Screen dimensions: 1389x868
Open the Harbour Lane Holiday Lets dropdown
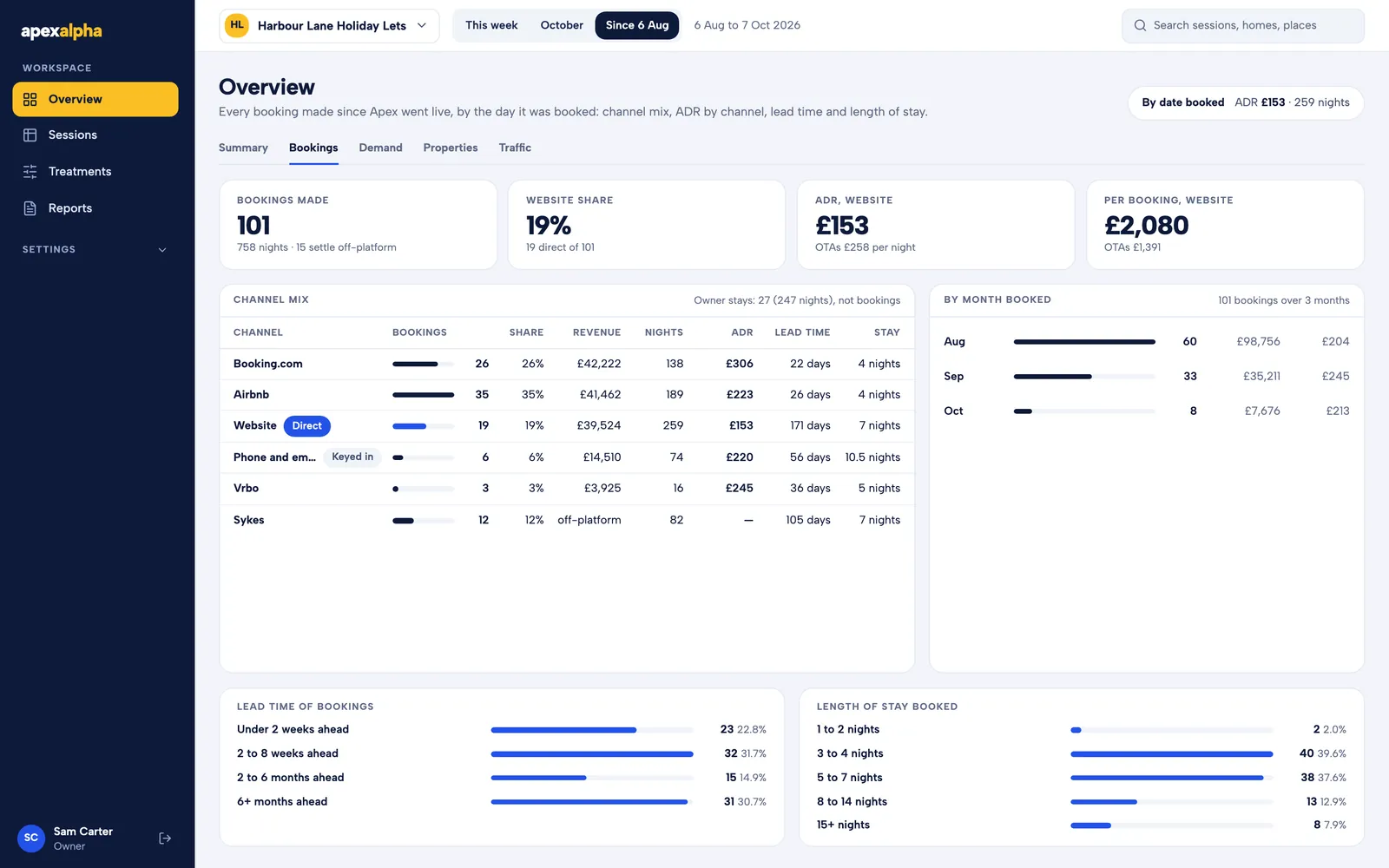pyautogui.click(x=329, y=26)
